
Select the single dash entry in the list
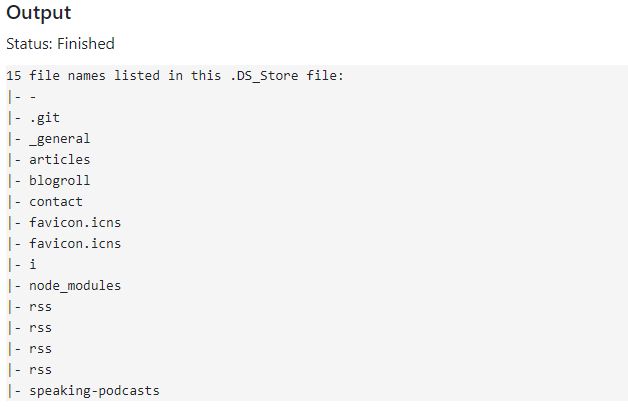tap(33, 97)
